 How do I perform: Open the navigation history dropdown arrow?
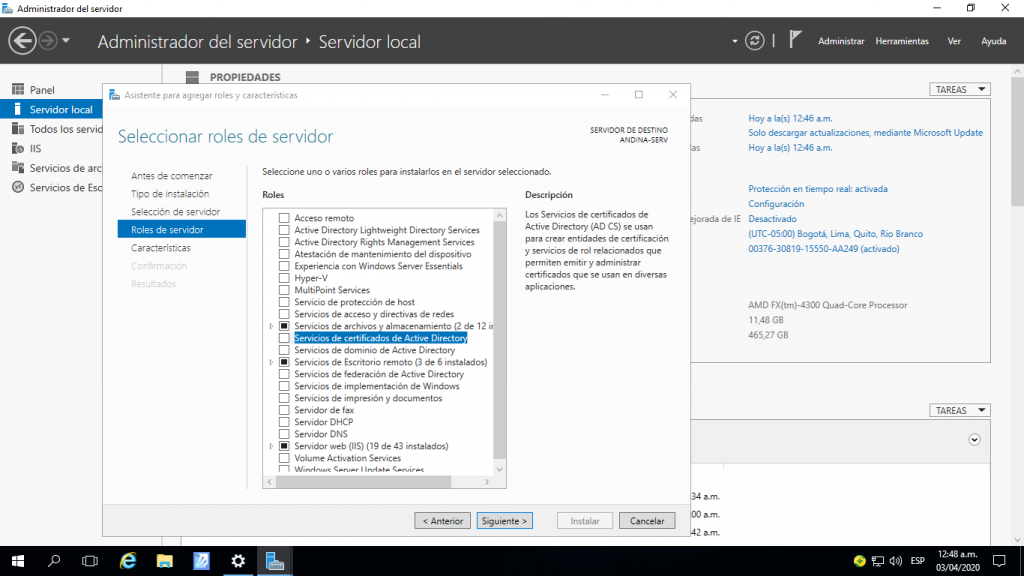click(x=66, y=40)
